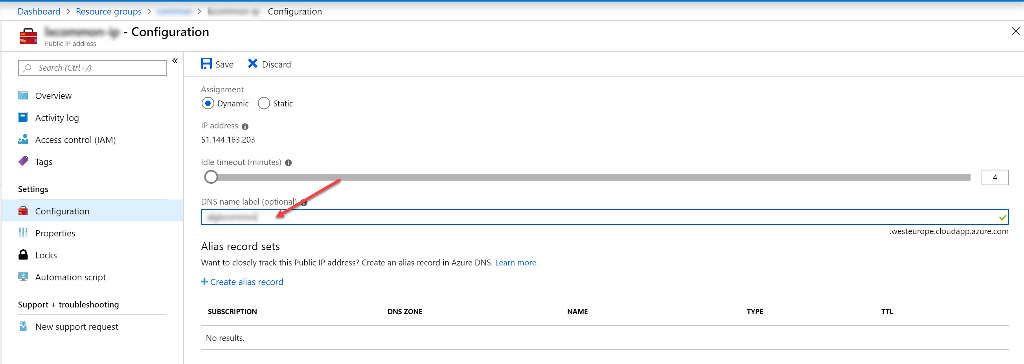Click the Save disk icon
The image size is (1024, 364).
tap(206, 64)
